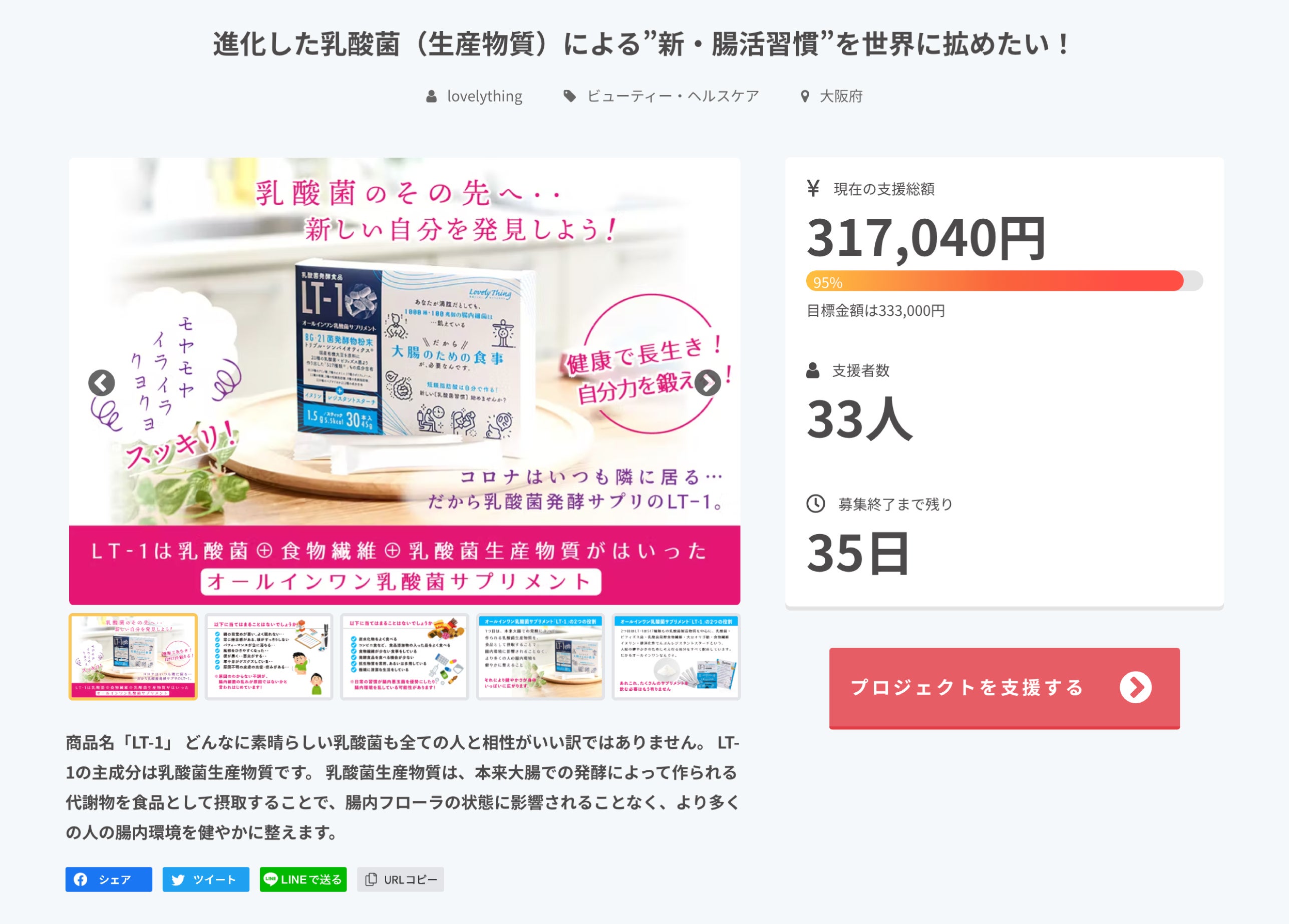This screenshot has height=924, width=1289.
Task: Open lovelything owner profile link
Action: 484,97
